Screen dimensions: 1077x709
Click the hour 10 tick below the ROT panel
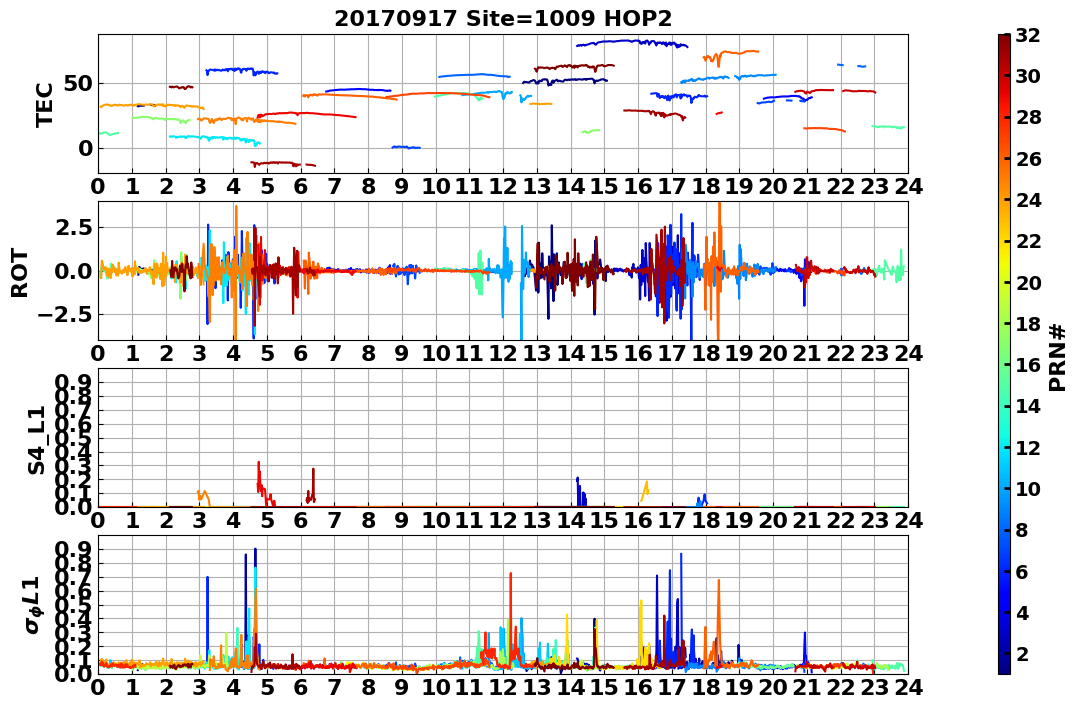(x=435, y=353)
